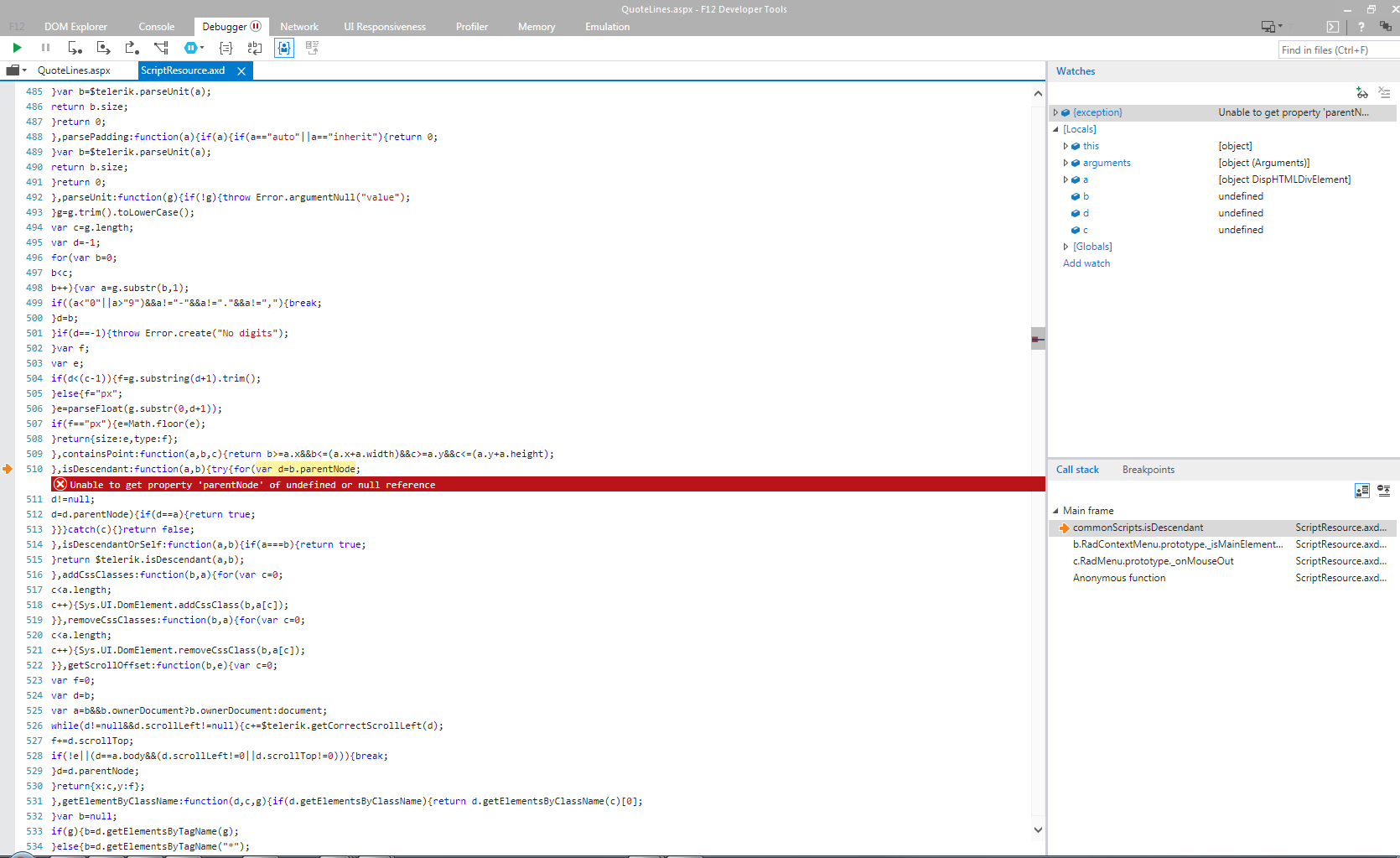Click the F12 label in tab bar

coord(17,27)
